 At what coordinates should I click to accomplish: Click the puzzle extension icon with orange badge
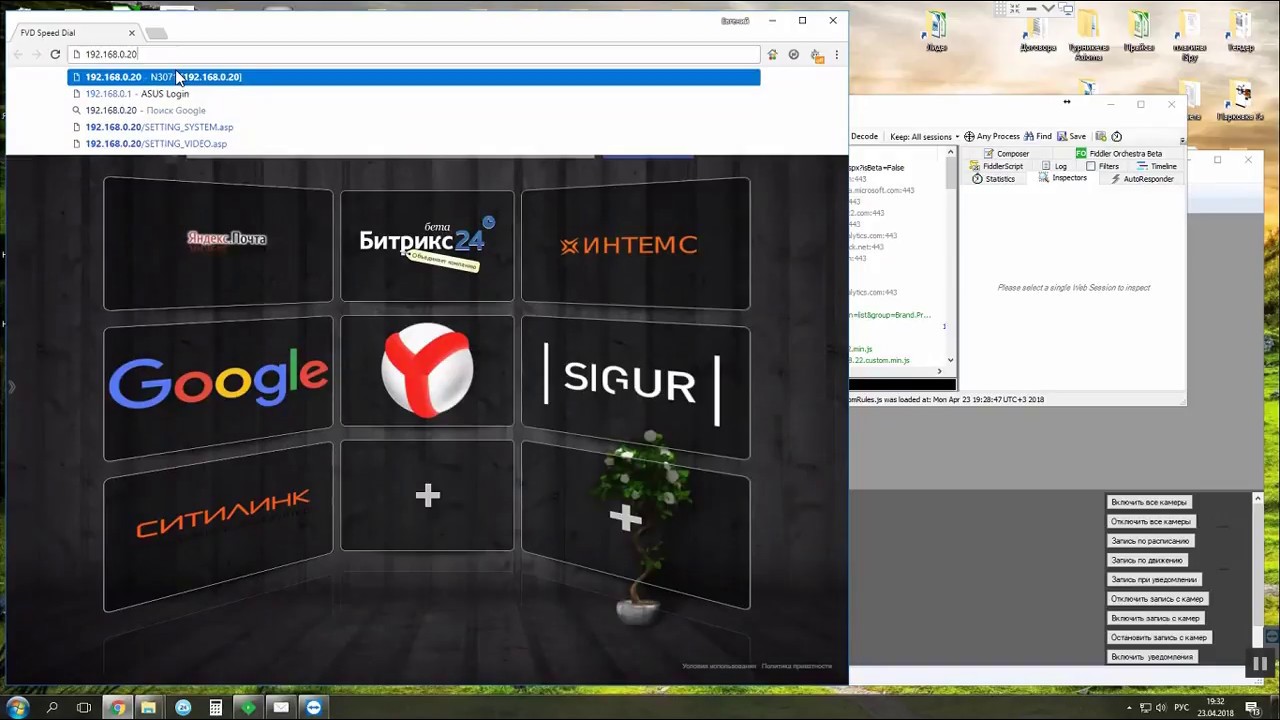point(816,55)
